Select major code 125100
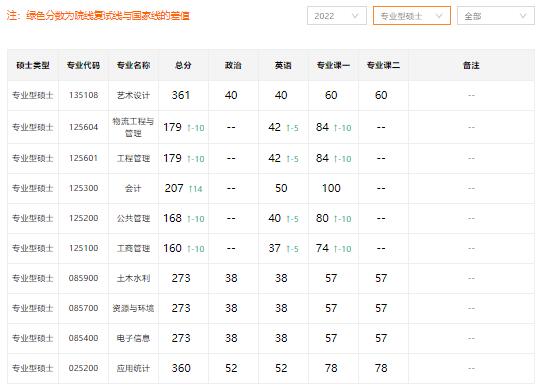543x387 pixels. [x=83, y=248]
